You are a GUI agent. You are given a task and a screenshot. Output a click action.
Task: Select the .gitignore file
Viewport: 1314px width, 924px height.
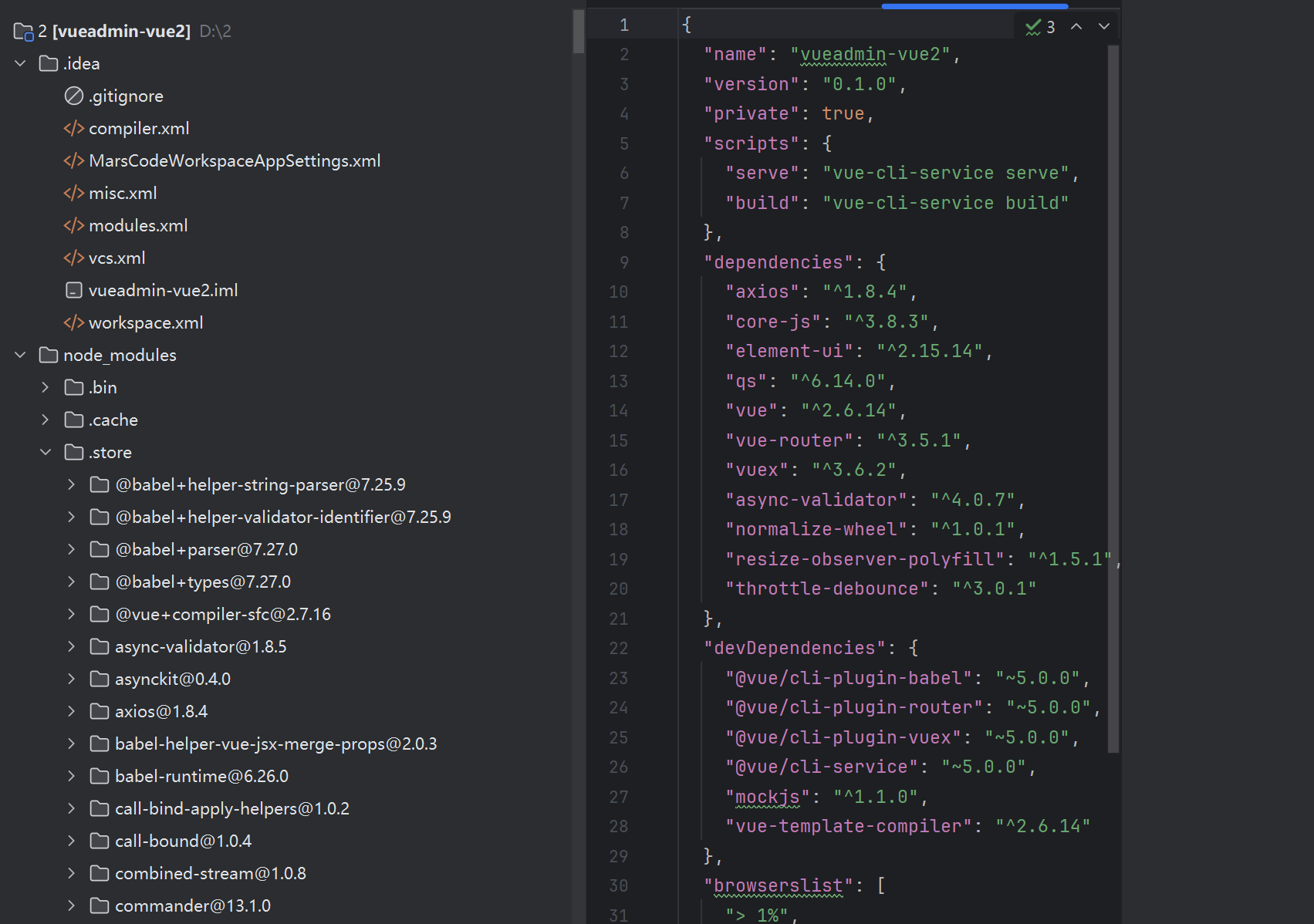(x=126, y=96)
